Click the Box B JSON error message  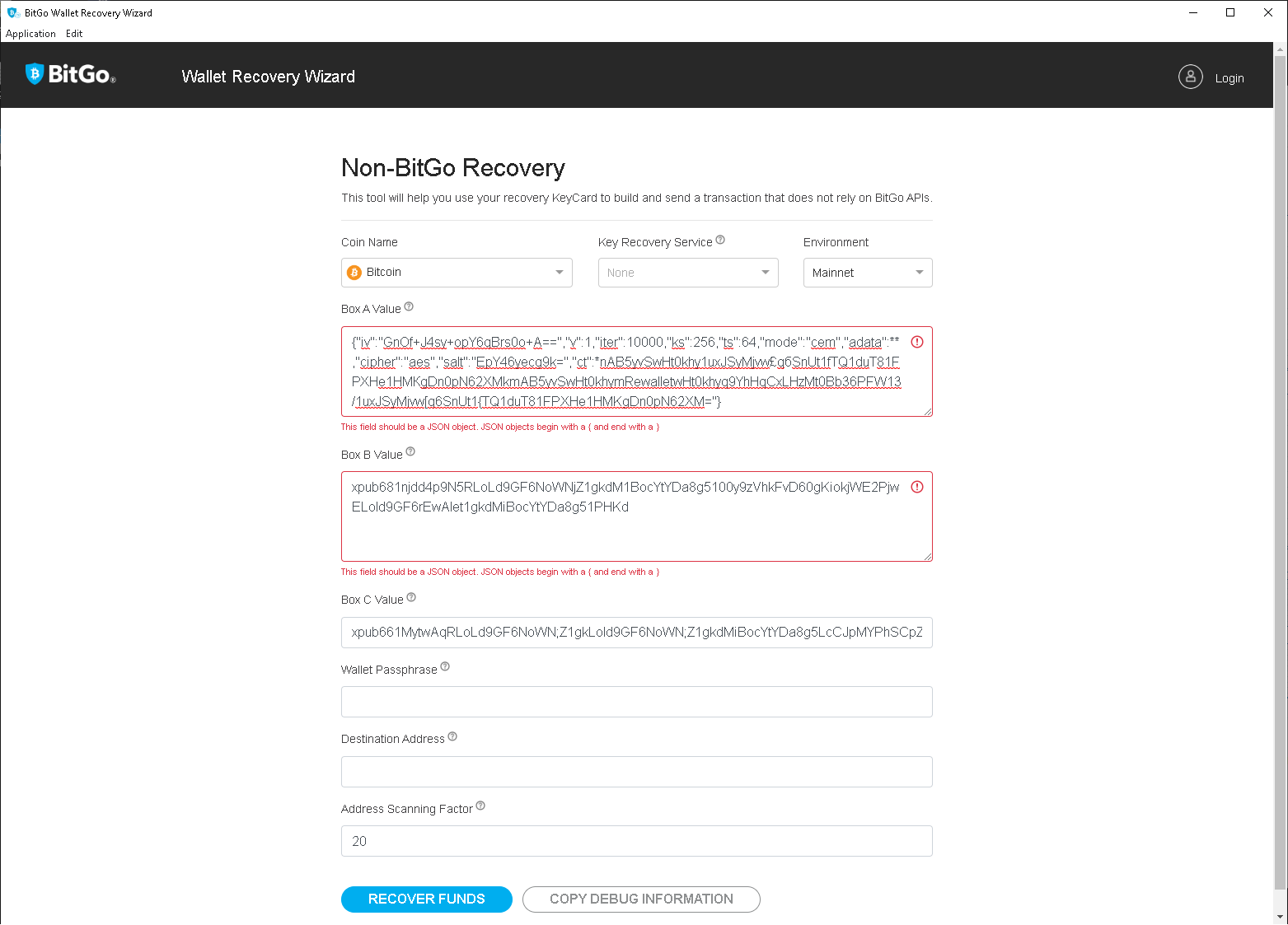tap(500, 572)
